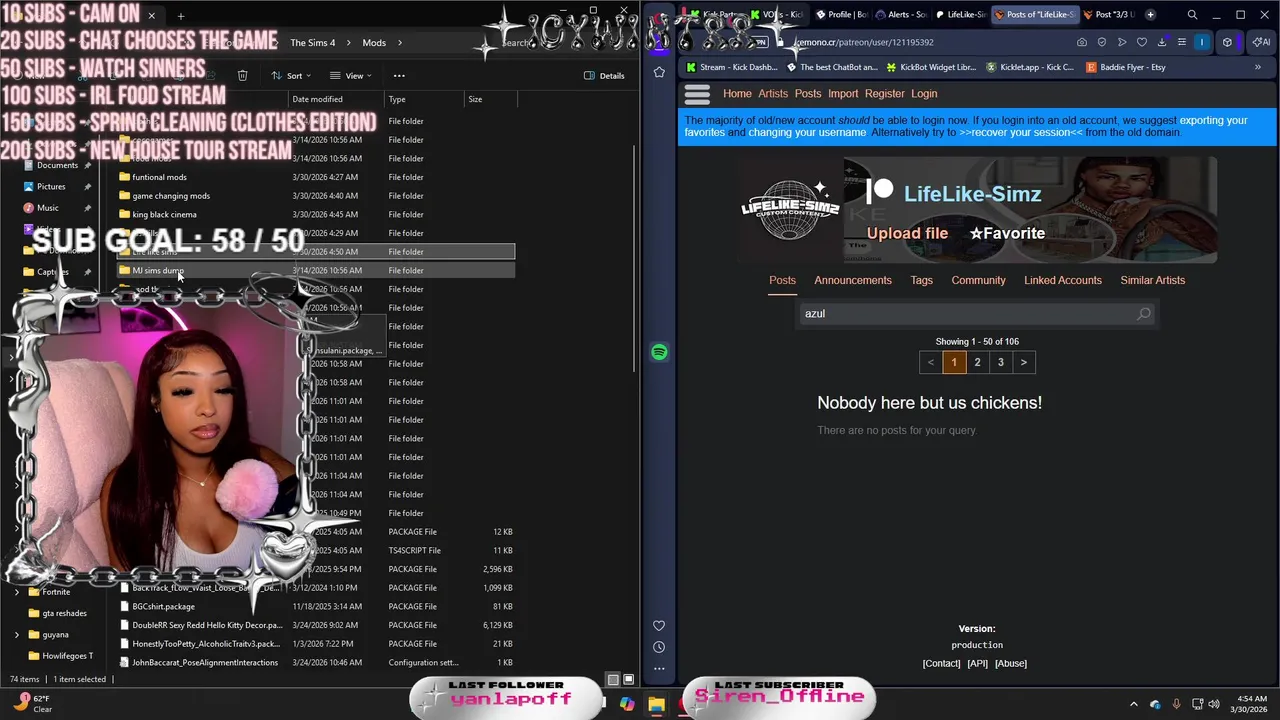Click Home in the site navigation
The image size is (1280, 720).
[737, 94]
